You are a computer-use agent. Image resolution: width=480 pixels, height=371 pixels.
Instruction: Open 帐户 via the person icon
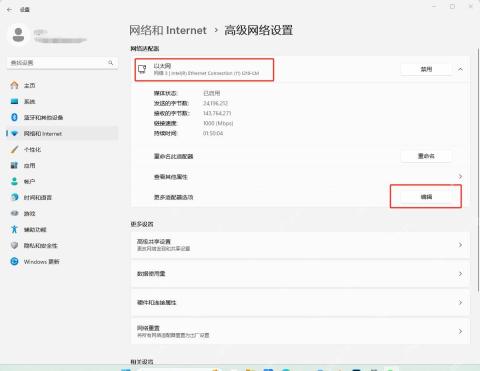(14, 181)
